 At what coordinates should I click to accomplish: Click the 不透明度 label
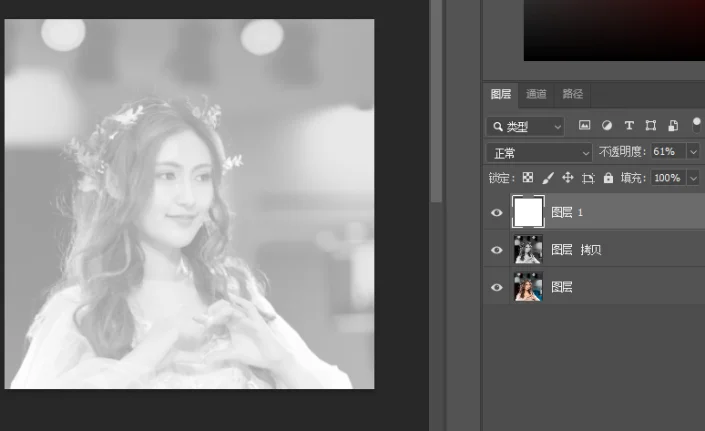622,152
